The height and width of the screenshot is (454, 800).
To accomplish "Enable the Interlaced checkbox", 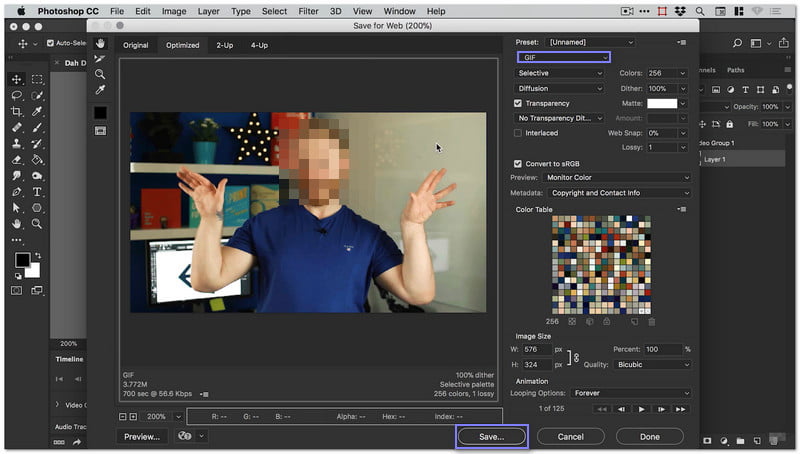I will tap(518, 133).
